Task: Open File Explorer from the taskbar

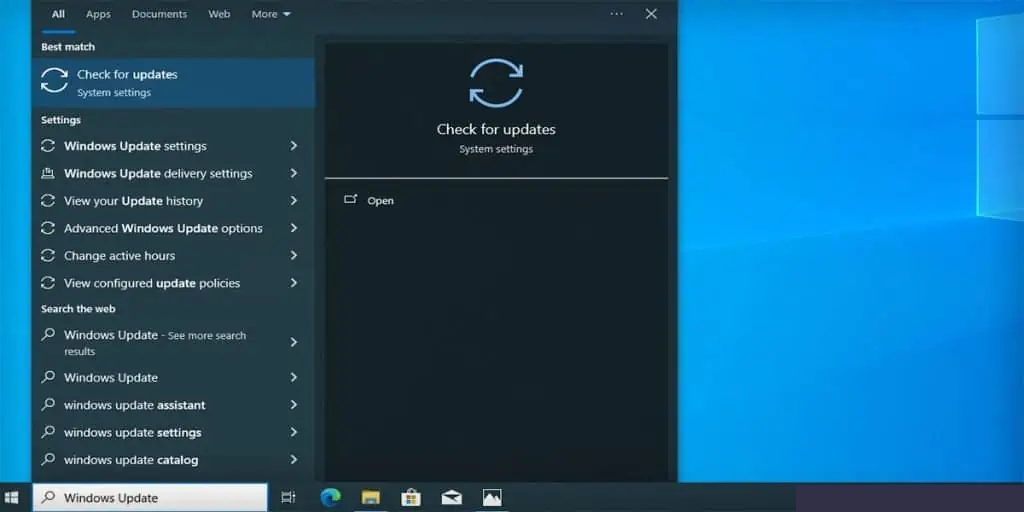Action: pyautogui.click(x=371, y=497)
